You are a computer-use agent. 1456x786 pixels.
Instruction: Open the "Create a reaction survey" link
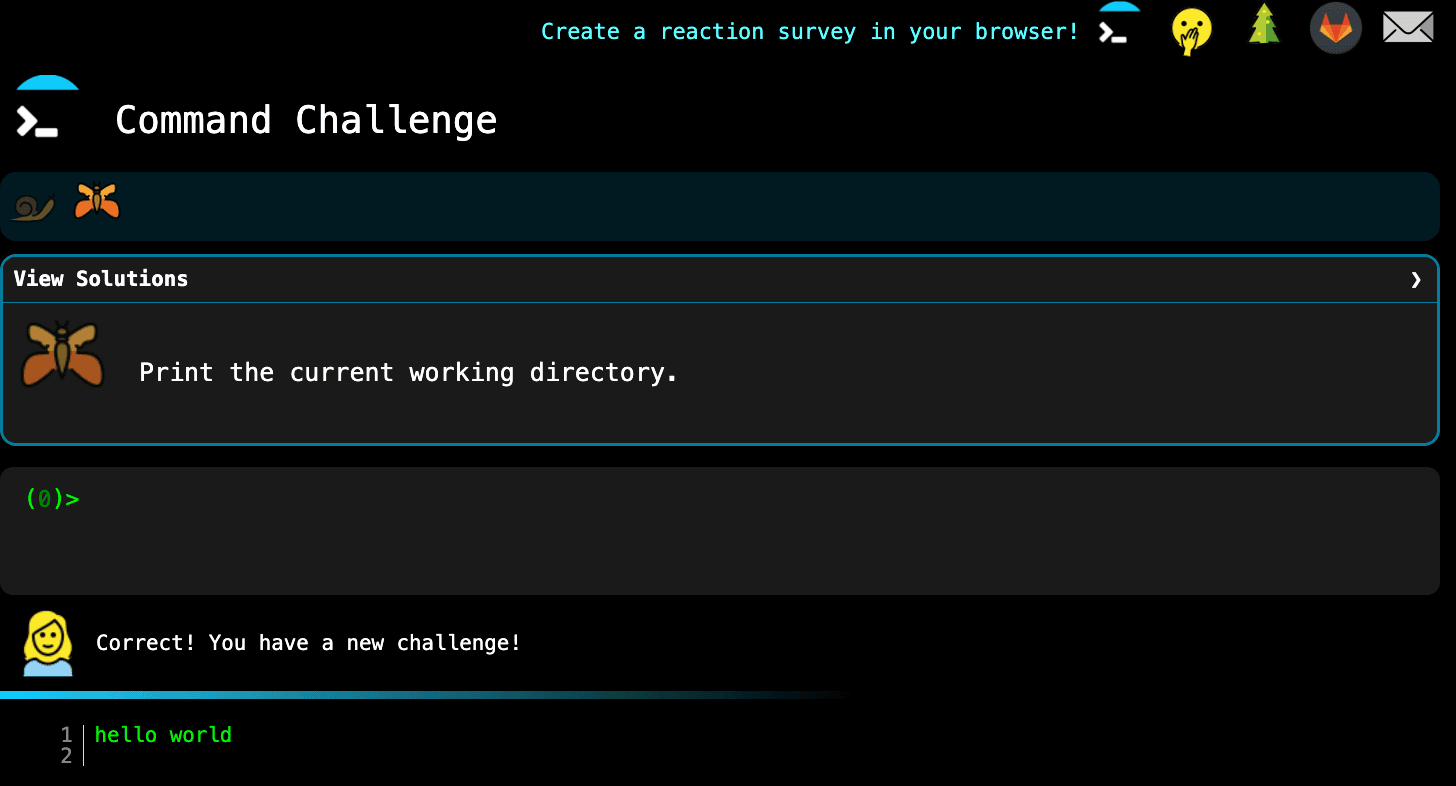pyautogui.click(x=809, y=32)
